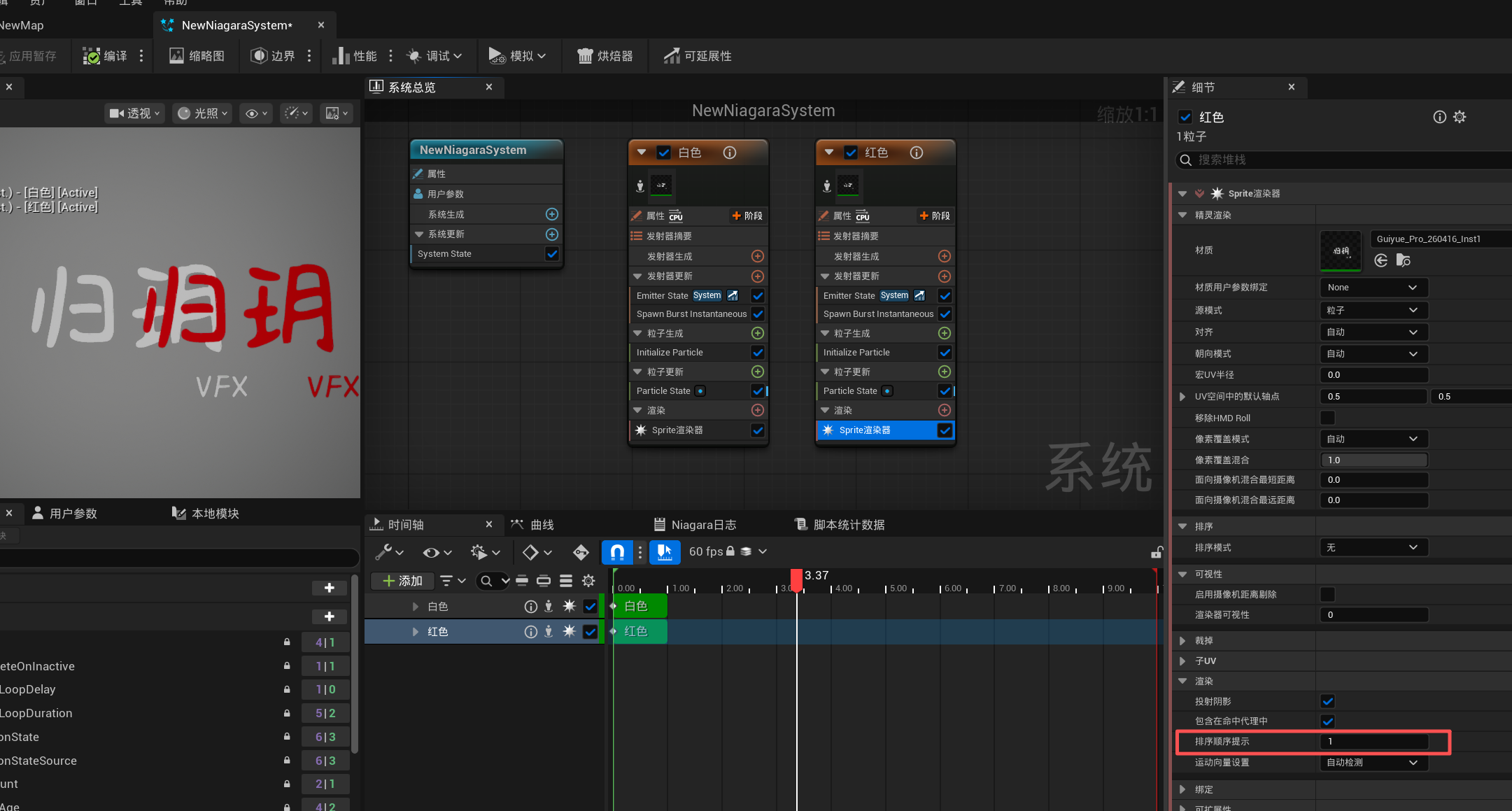The height and width of the screenshot is (811, 1512).
Task: Add module to 系统更新 via plus icon
Action: coord(552,234)
